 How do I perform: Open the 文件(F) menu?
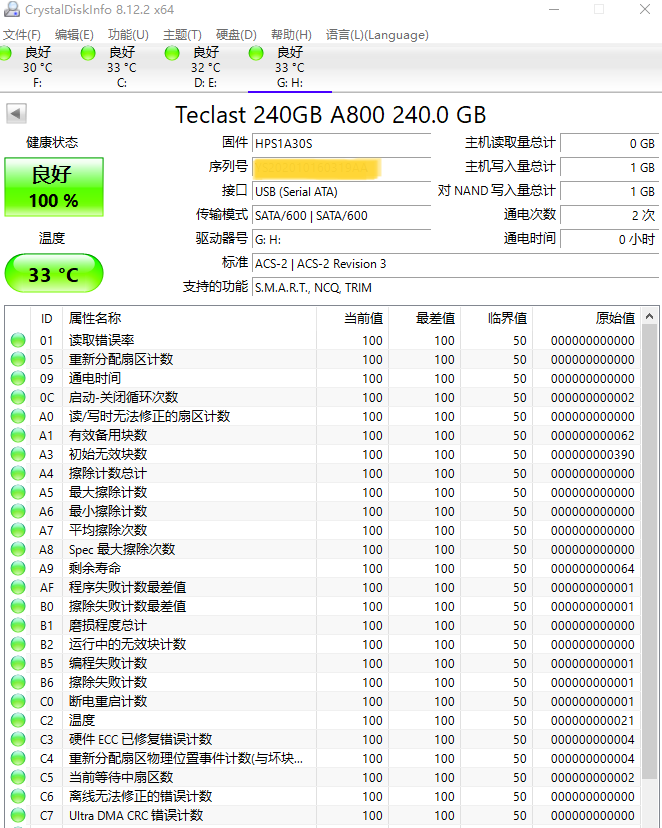(22, 35)
